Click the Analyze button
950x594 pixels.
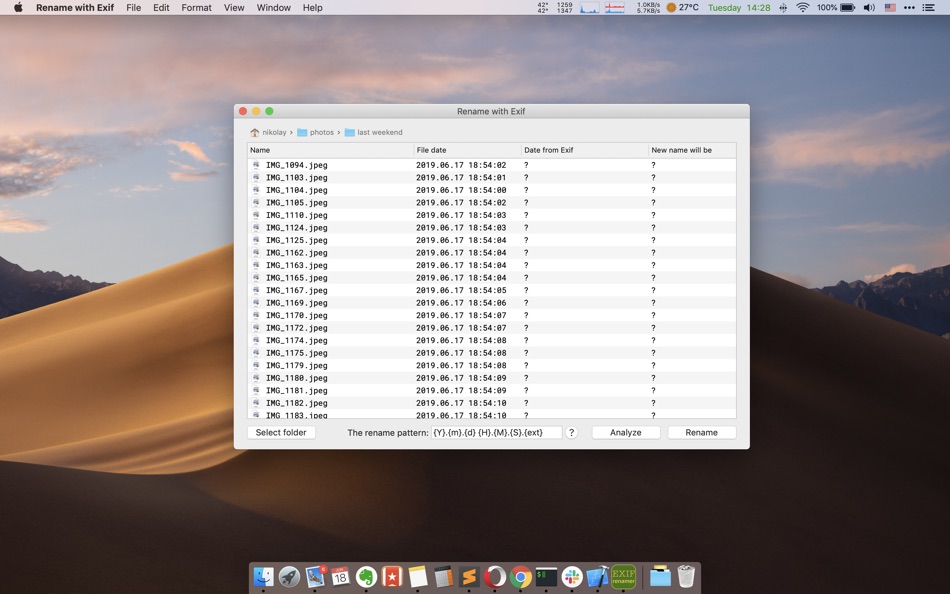625,432
